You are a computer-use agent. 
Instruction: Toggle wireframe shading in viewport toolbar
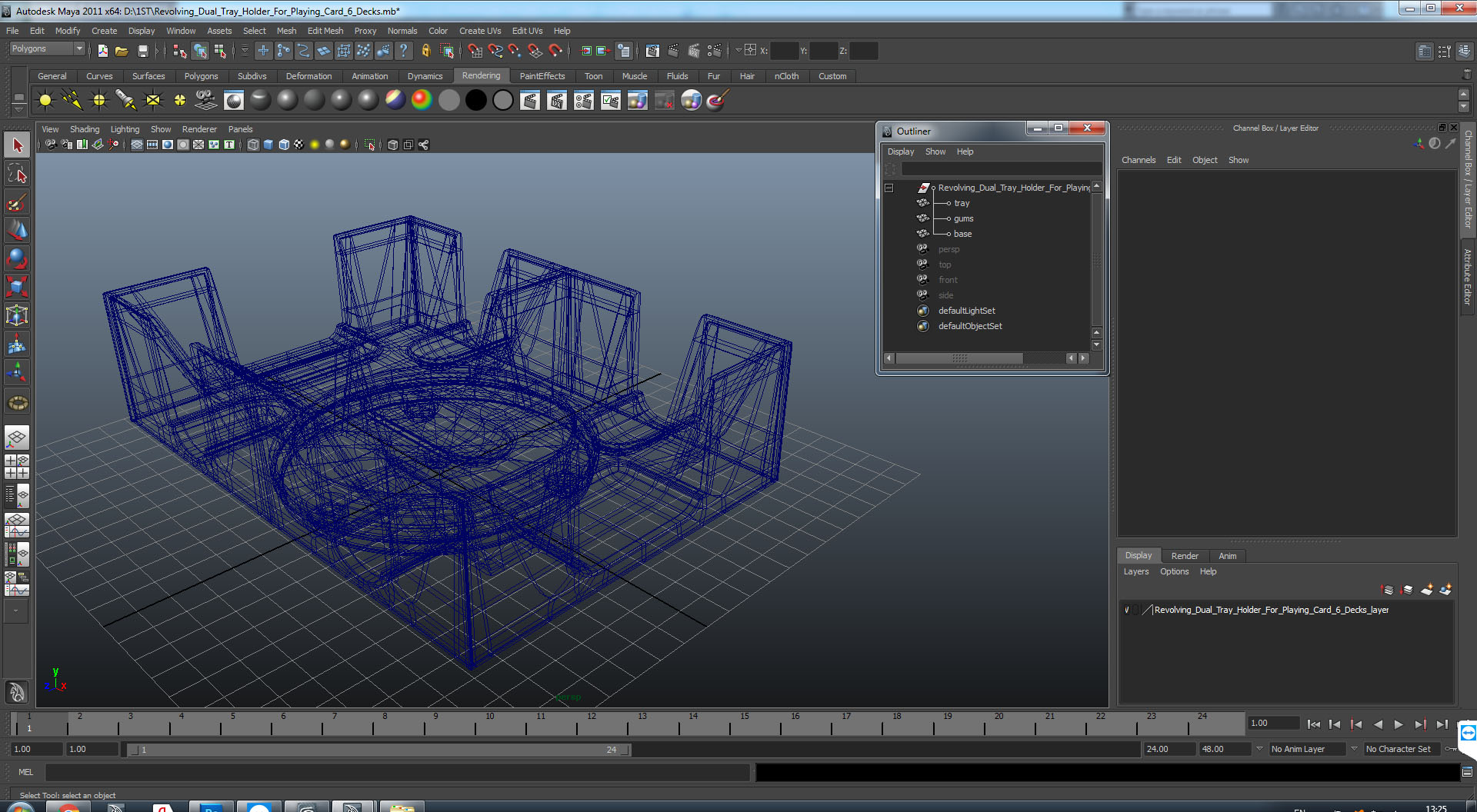pyautogui.click(x=253, y=145)
